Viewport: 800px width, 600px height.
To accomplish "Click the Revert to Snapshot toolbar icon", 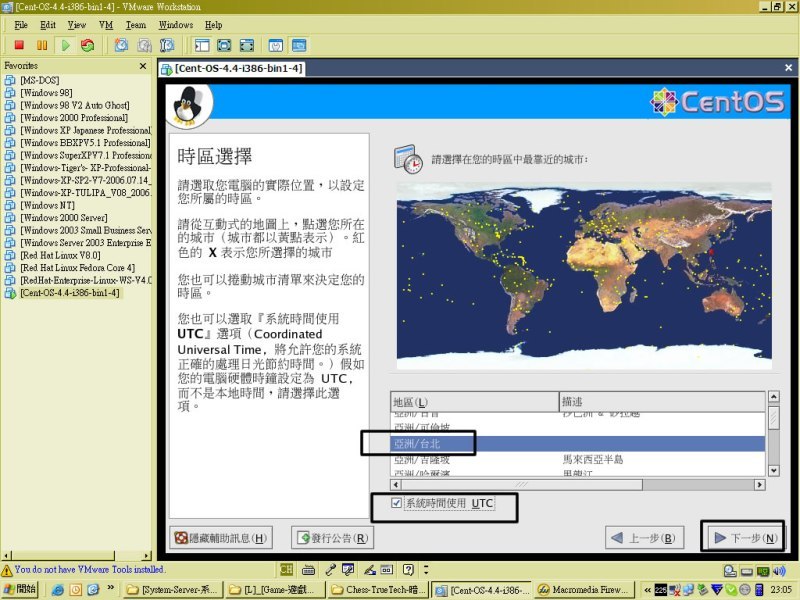I will tap(144, 45).
